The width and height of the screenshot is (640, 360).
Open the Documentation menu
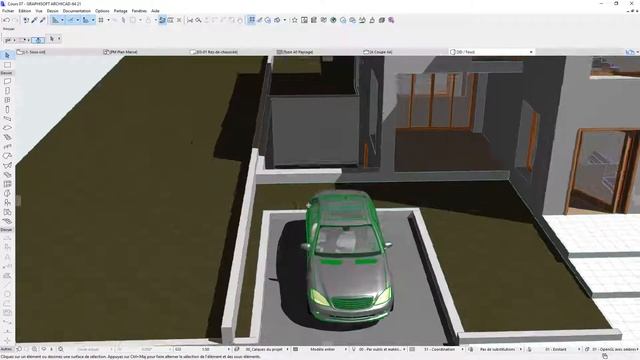(77, 11)
